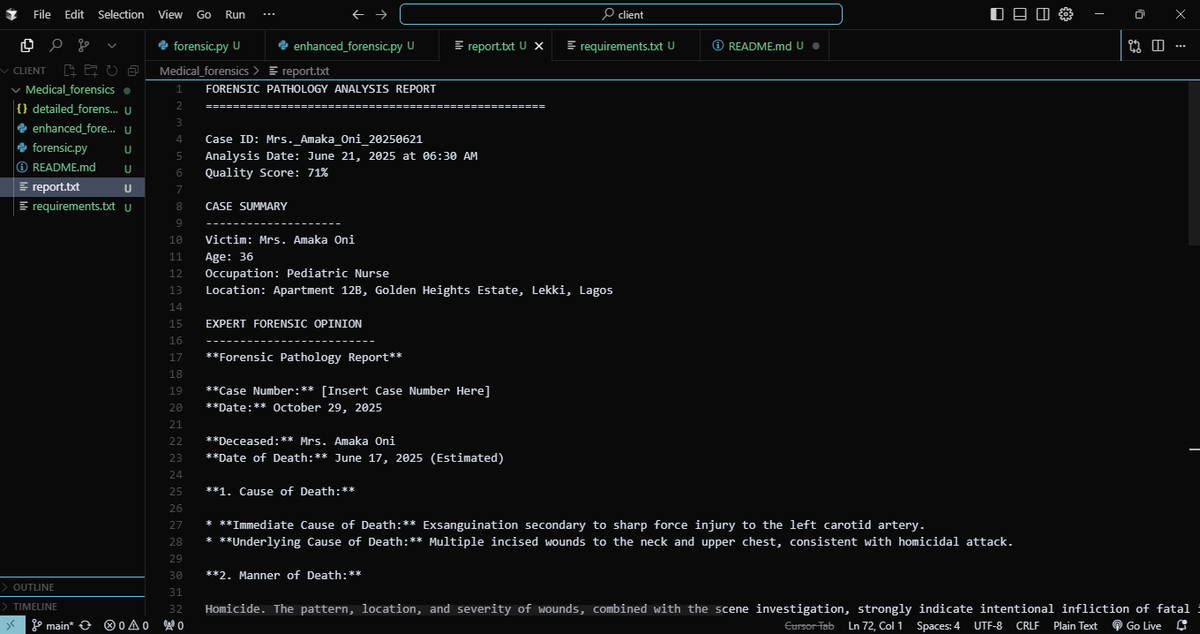Click the Ln 72, Col 1 cursor position
The height and width of the screenshot is (634, 1200).
click(875, 625)
